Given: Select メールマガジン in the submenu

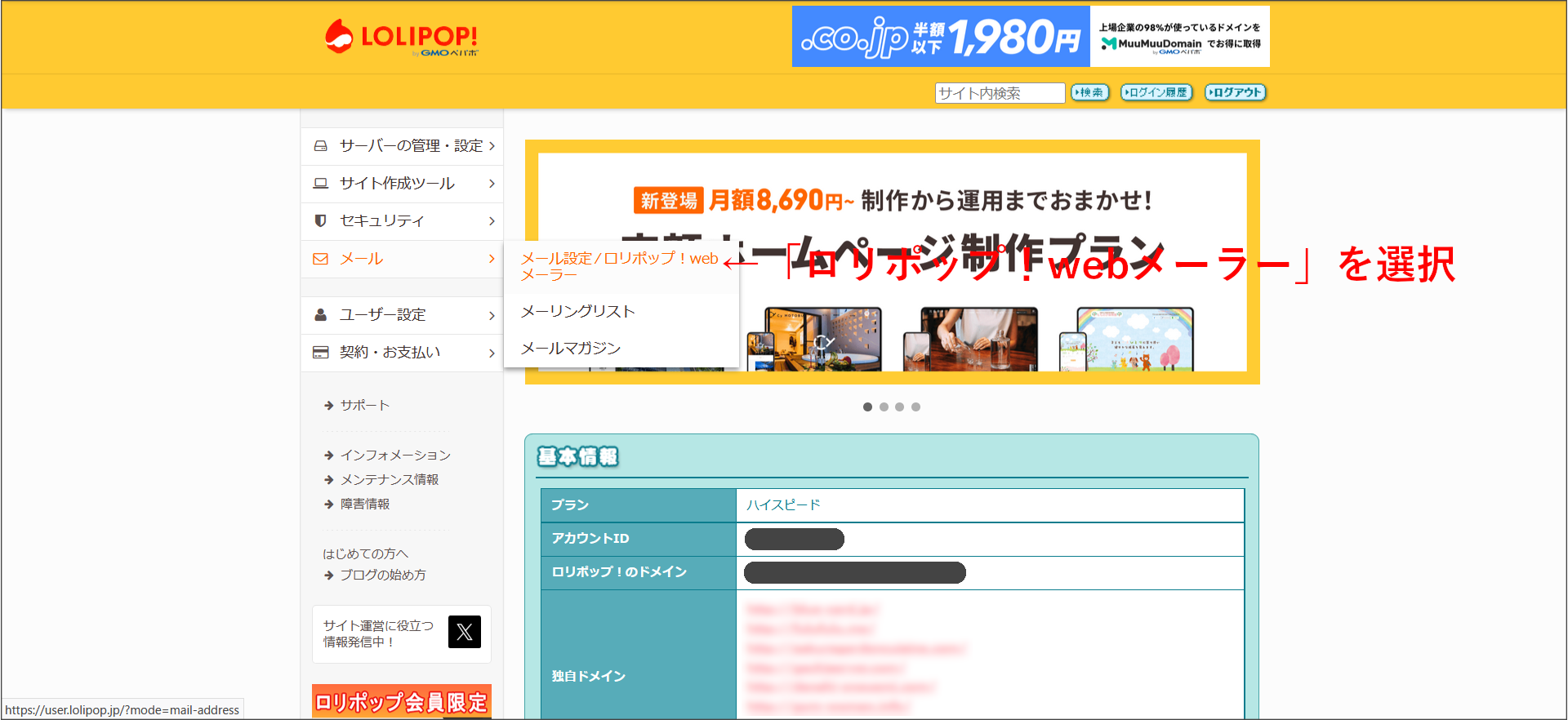Looking at the screenshot, I should tap(571, 349).
